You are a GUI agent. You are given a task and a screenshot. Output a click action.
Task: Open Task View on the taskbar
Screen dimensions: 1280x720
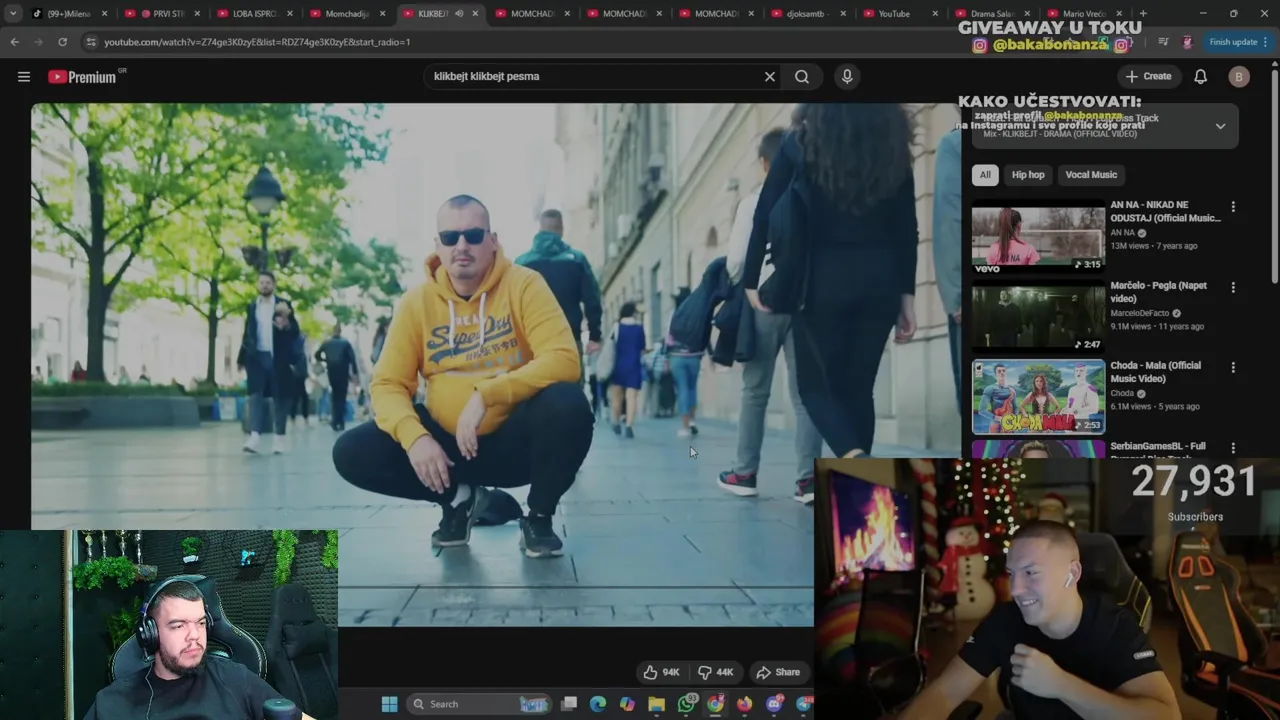pyautogui.click(x=569, y=704)
